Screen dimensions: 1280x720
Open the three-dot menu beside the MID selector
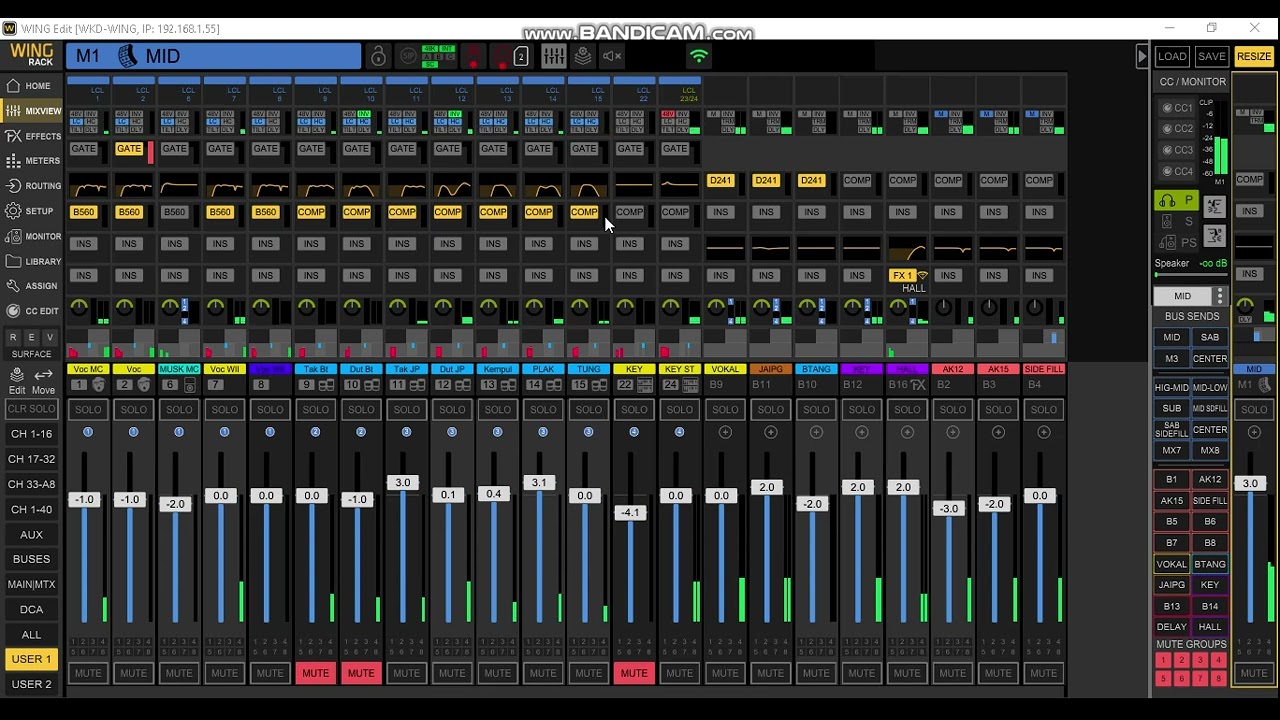click(x=1219, y=296)
